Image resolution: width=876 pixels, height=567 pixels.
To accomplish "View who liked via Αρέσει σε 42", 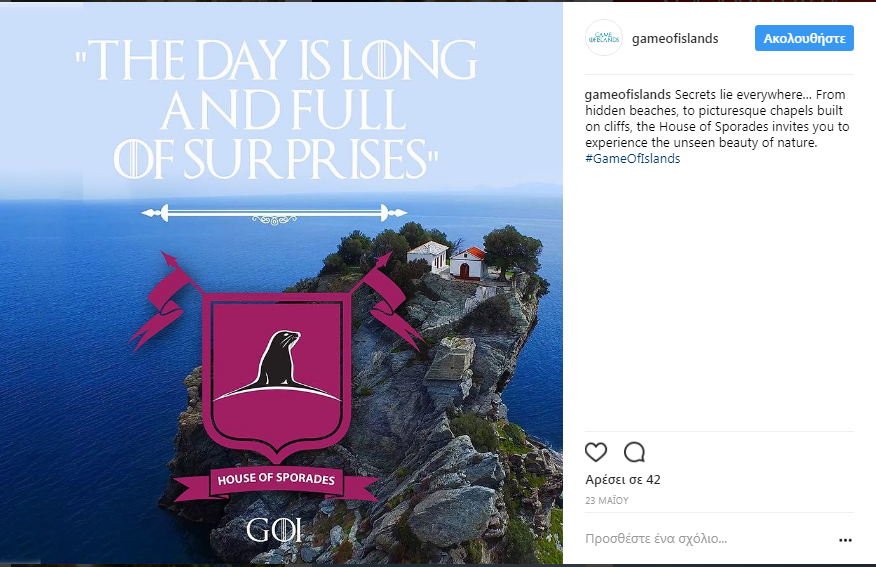I will tap(622, 480).
